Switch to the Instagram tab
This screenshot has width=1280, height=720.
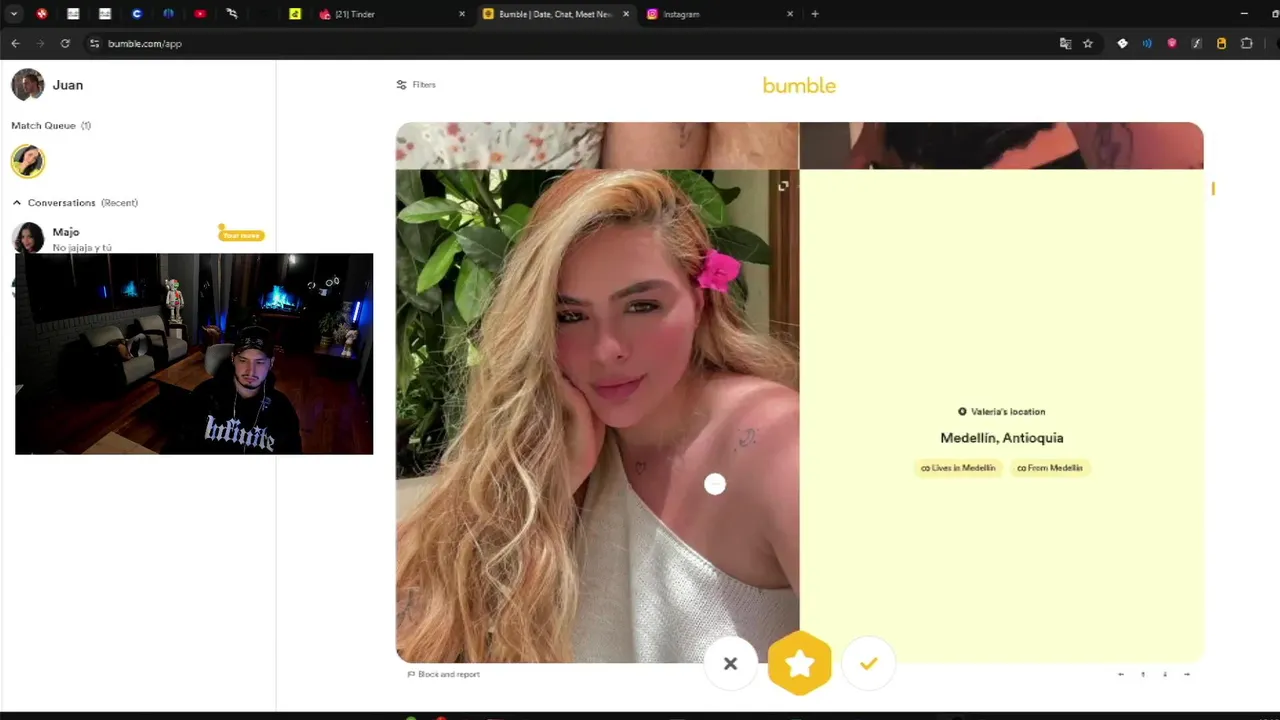[718, 14]
